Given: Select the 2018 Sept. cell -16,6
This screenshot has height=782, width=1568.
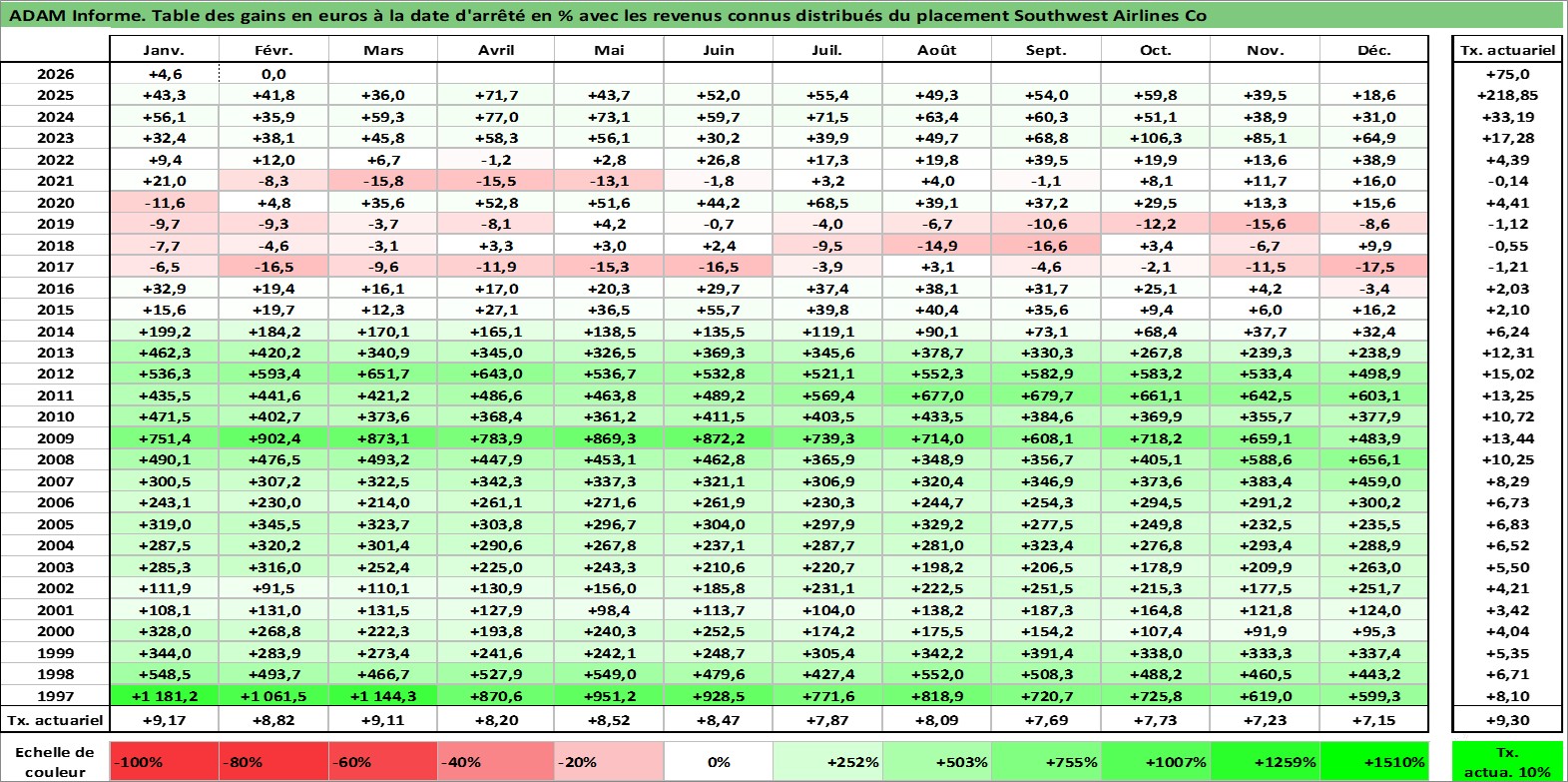Looking at the screenshot, I should [x=1046, y=246].
